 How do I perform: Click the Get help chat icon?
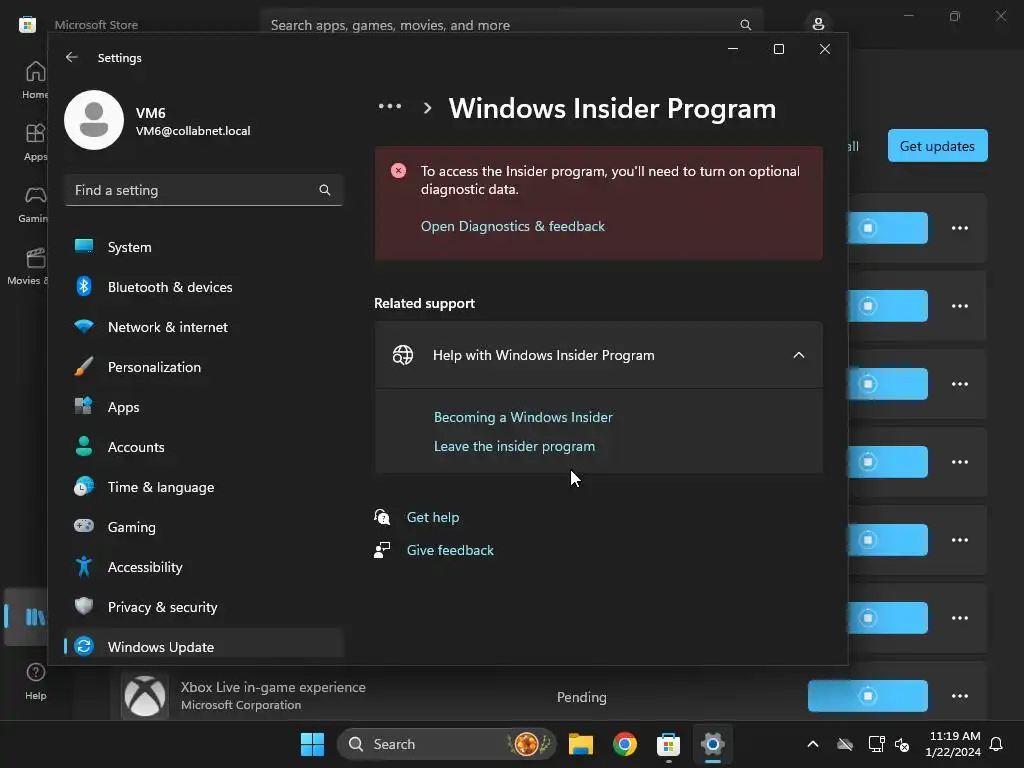[382, 517]
